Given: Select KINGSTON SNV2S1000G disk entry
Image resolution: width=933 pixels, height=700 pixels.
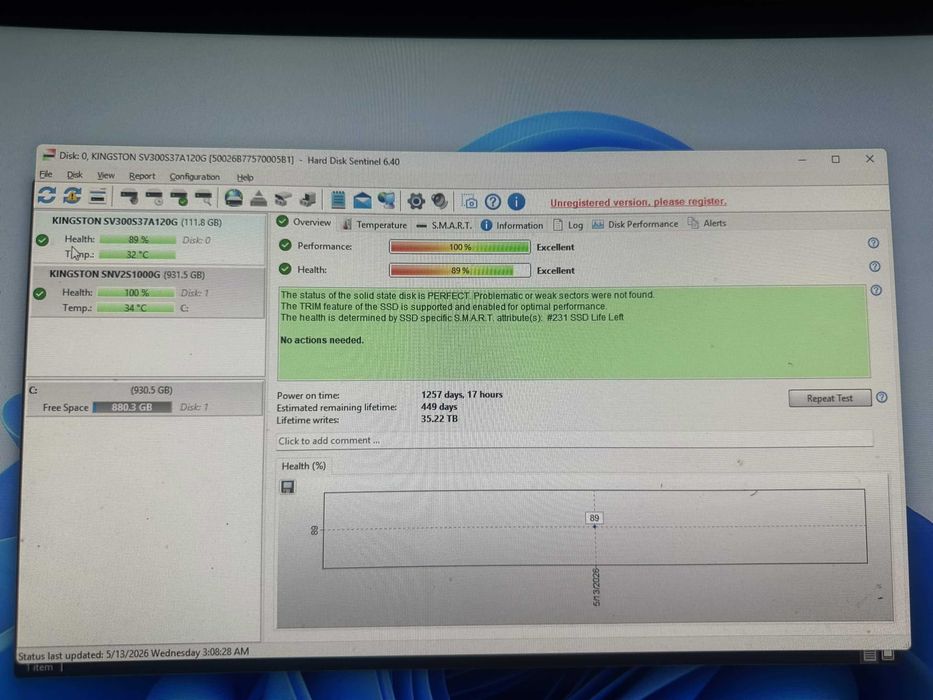Looking at the screenshot, I should point(146,292).
